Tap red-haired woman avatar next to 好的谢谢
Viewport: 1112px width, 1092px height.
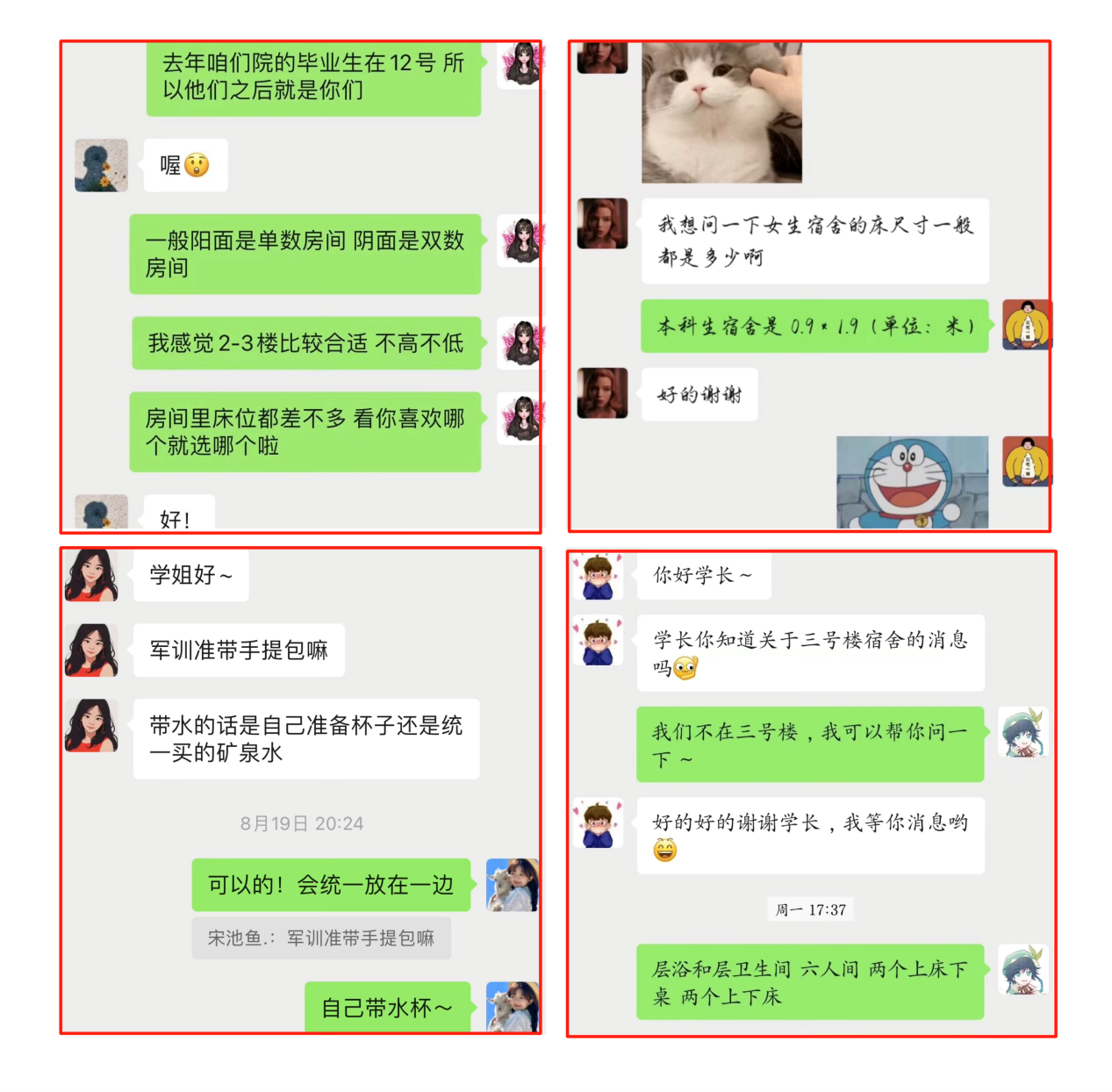pos(602,393)
